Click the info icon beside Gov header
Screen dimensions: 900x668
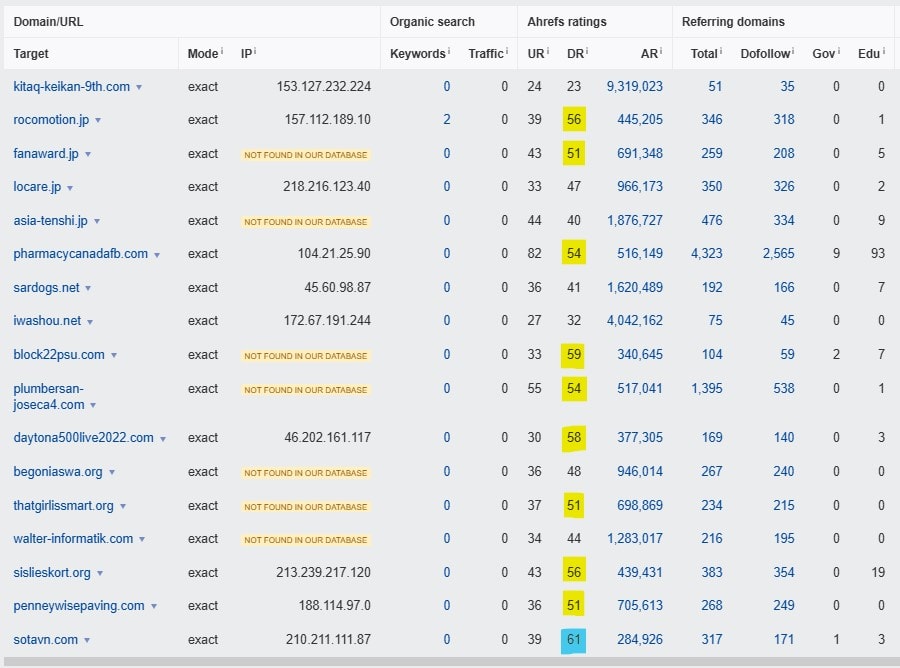click(x=839, y=51)
